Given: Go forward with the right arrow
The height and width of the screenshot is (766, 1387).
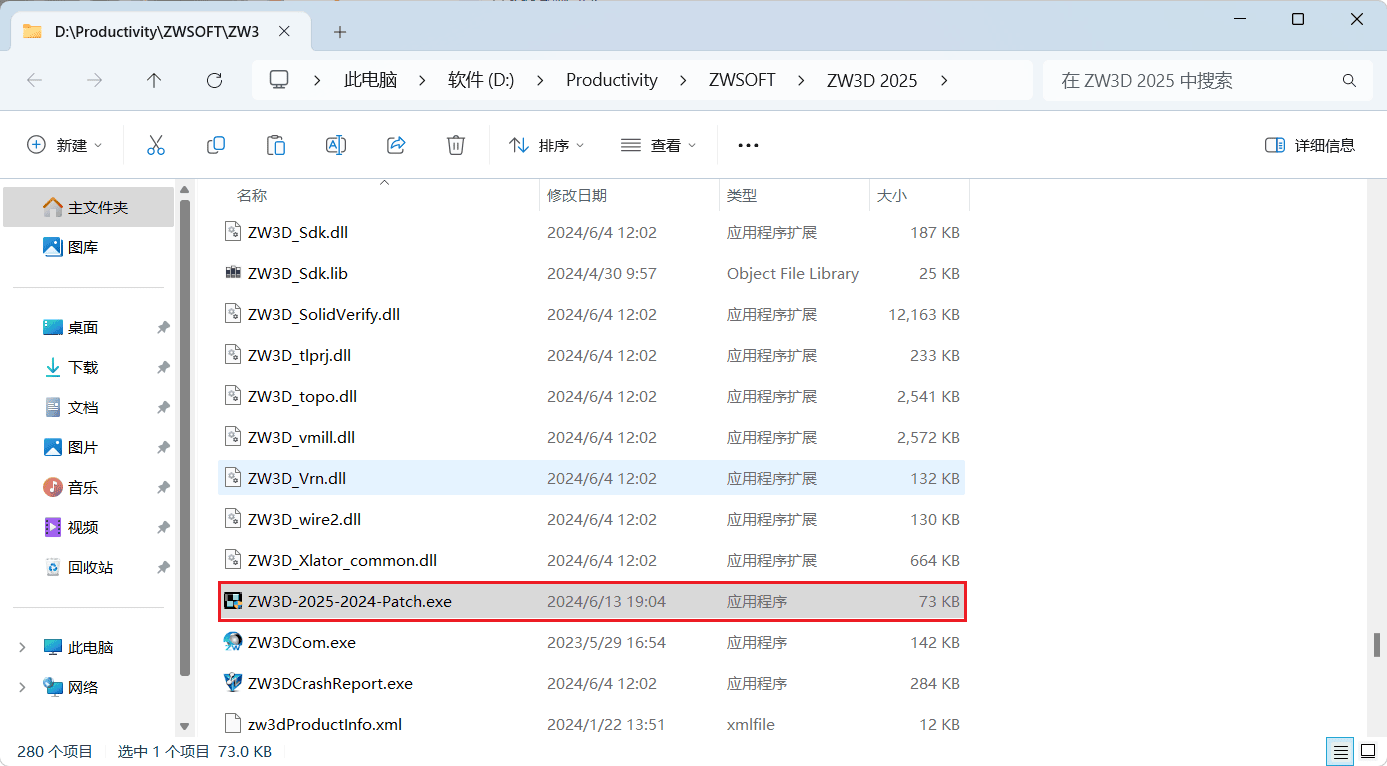Looking at the screenshot, I should pos(95,80).
